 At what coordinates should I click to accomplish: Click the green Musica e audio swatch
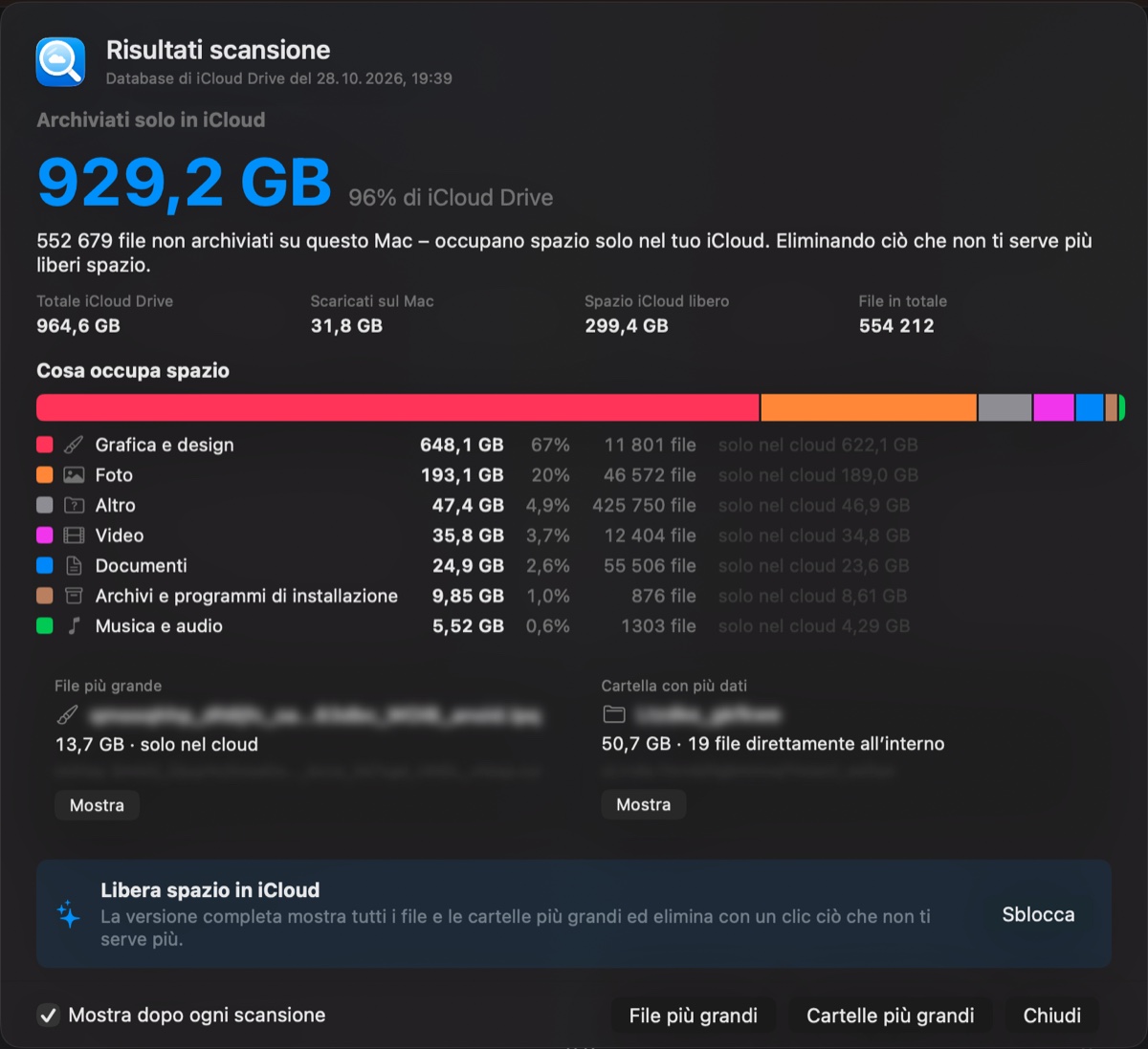44,626
